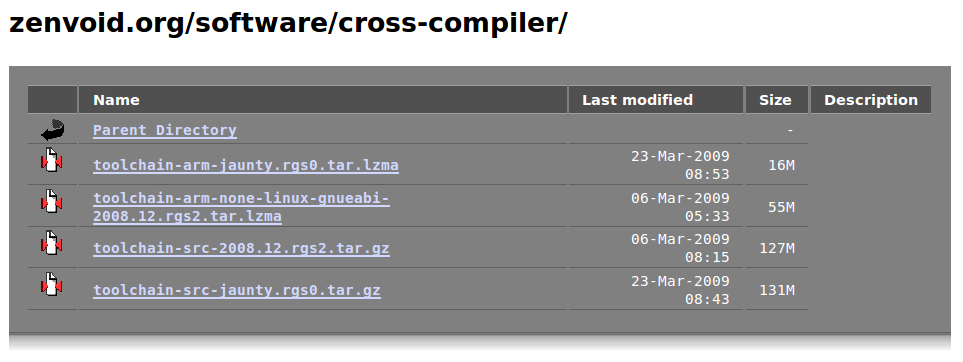Click the 23-Mar-2009 08:53 date cell
This screenshot has width=963, height=362.
pos(680,165)
